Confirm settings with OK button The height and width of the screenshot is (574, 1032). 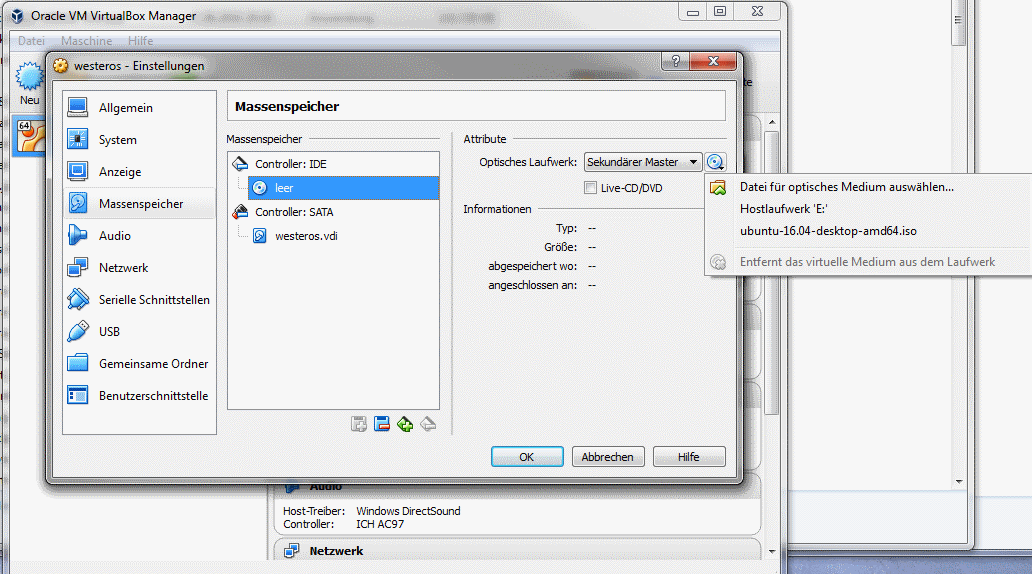527,457
